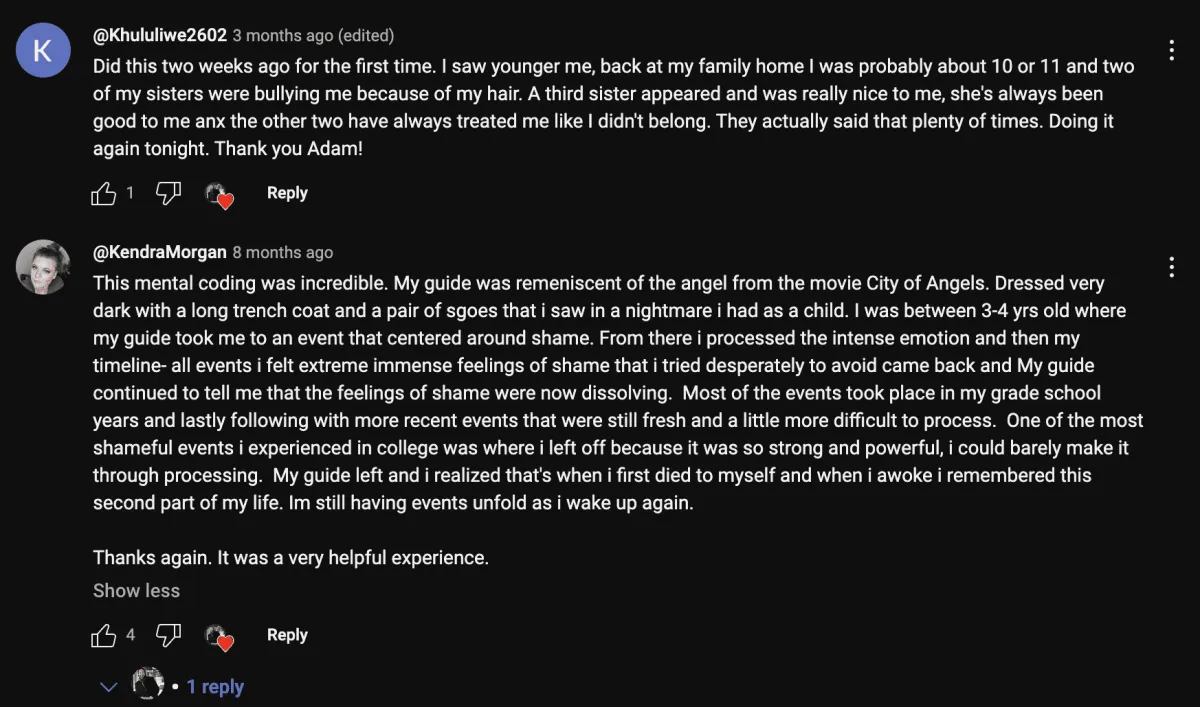The width and height of the screenshot is (1200, 707).
Task: Expand the 1 reply thread
Action: click(215, 687)
